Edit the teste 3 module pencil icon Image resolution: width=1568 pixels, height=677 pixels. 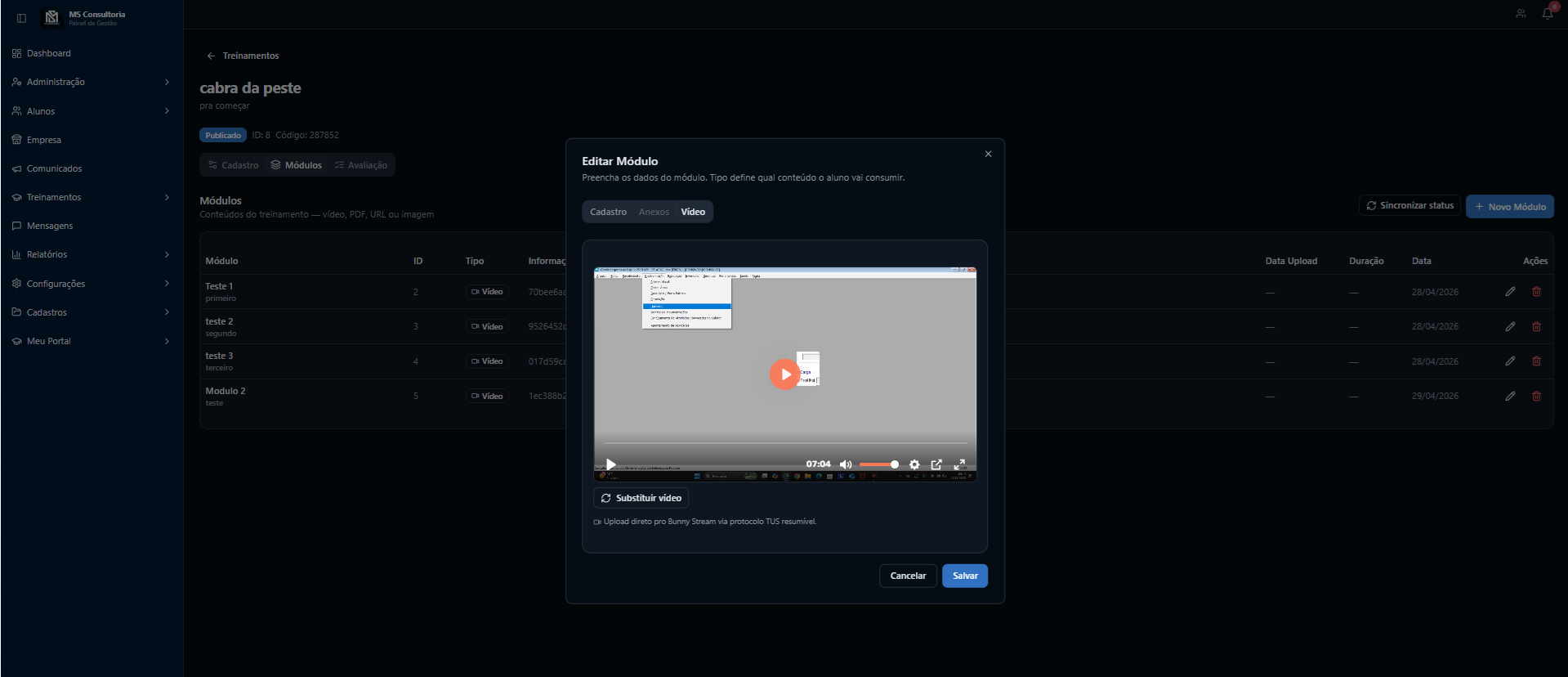1510,361
